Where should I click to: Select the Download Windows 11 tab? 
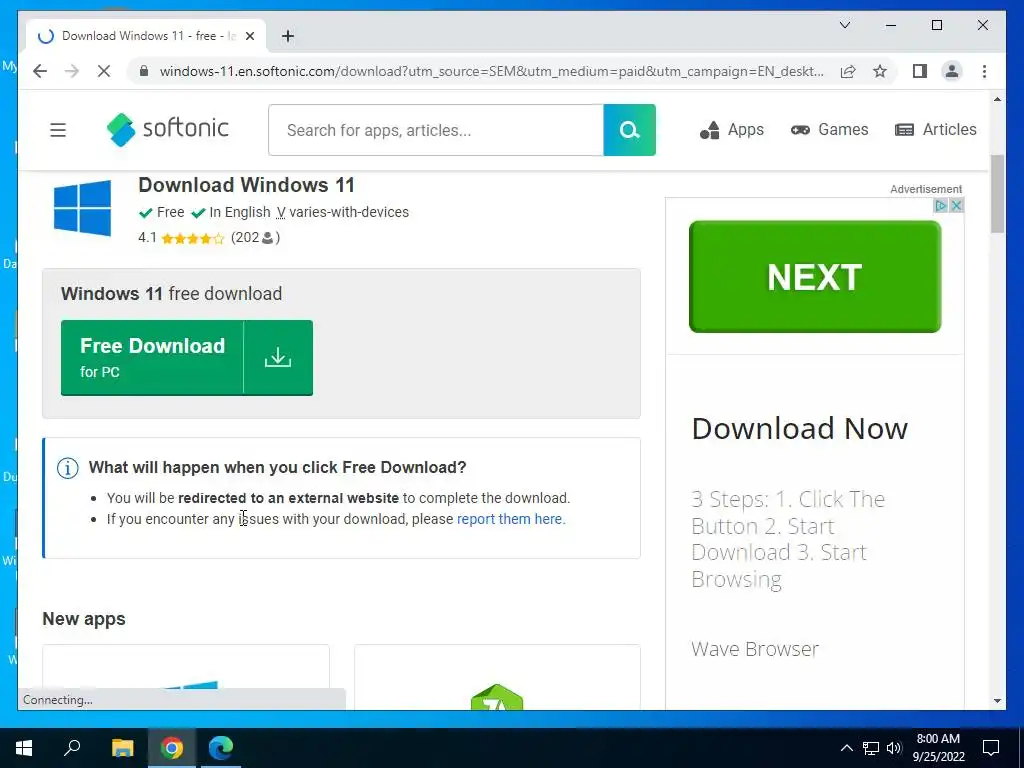pos(146,36)
